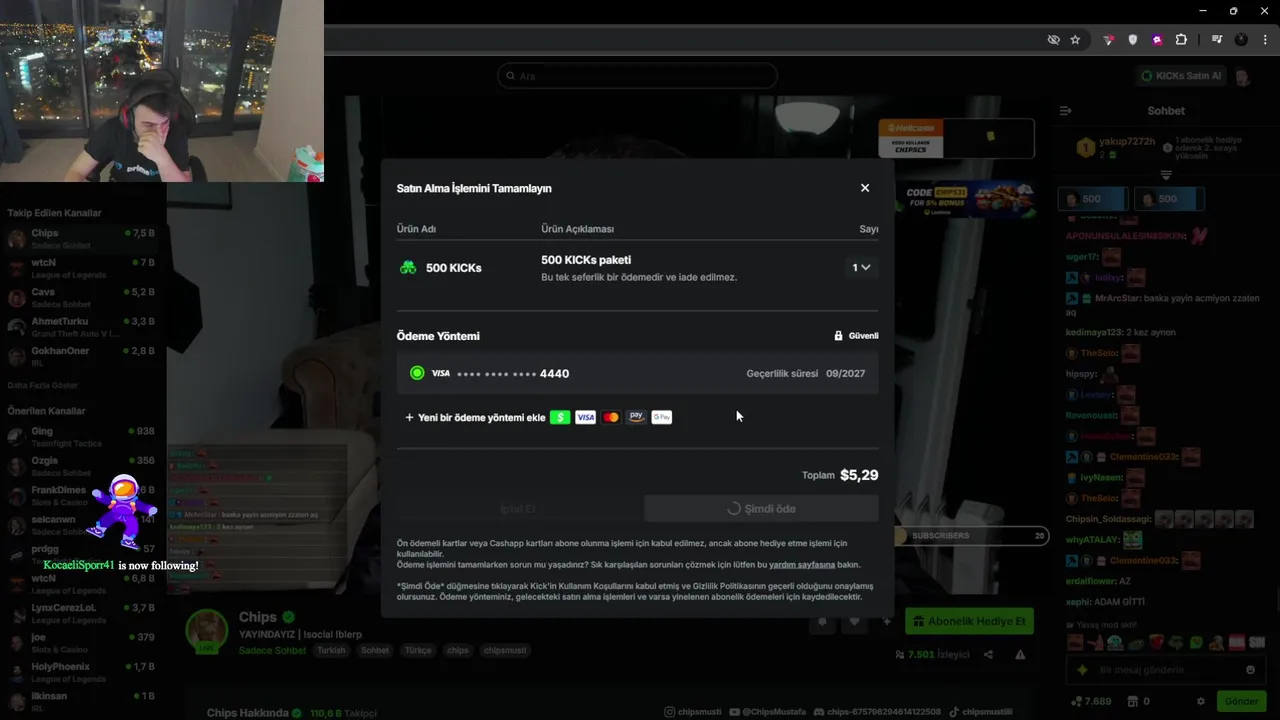Choose the Cash App payment icon

pyautogui.click(x=560, y=417)
